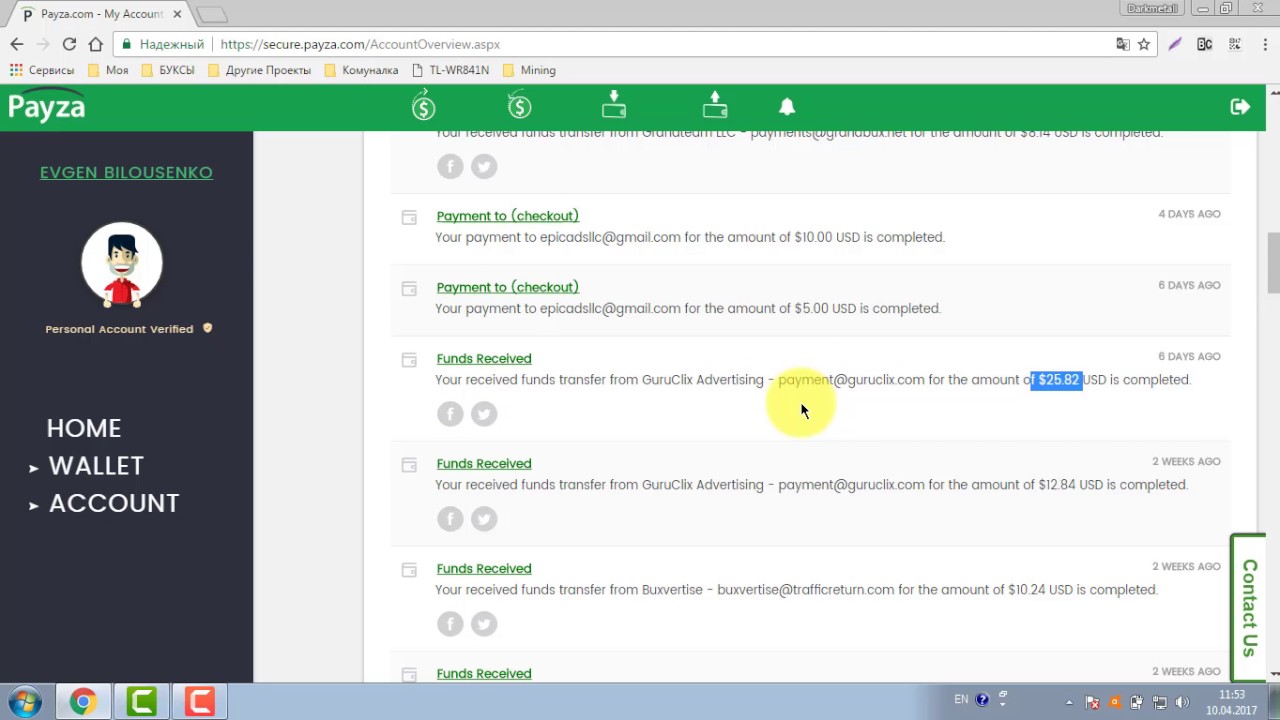Click the volume tray icon

(1182, 702)
